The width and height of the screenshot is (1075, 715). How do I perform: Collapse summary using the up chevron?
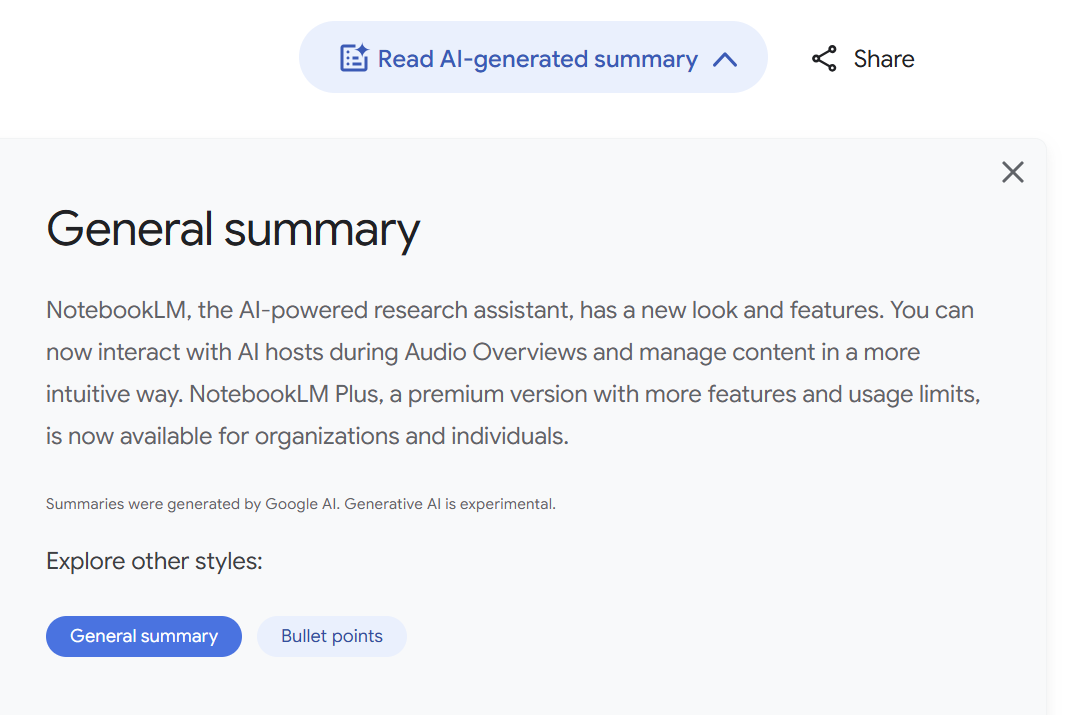click(x=725, y=60)
